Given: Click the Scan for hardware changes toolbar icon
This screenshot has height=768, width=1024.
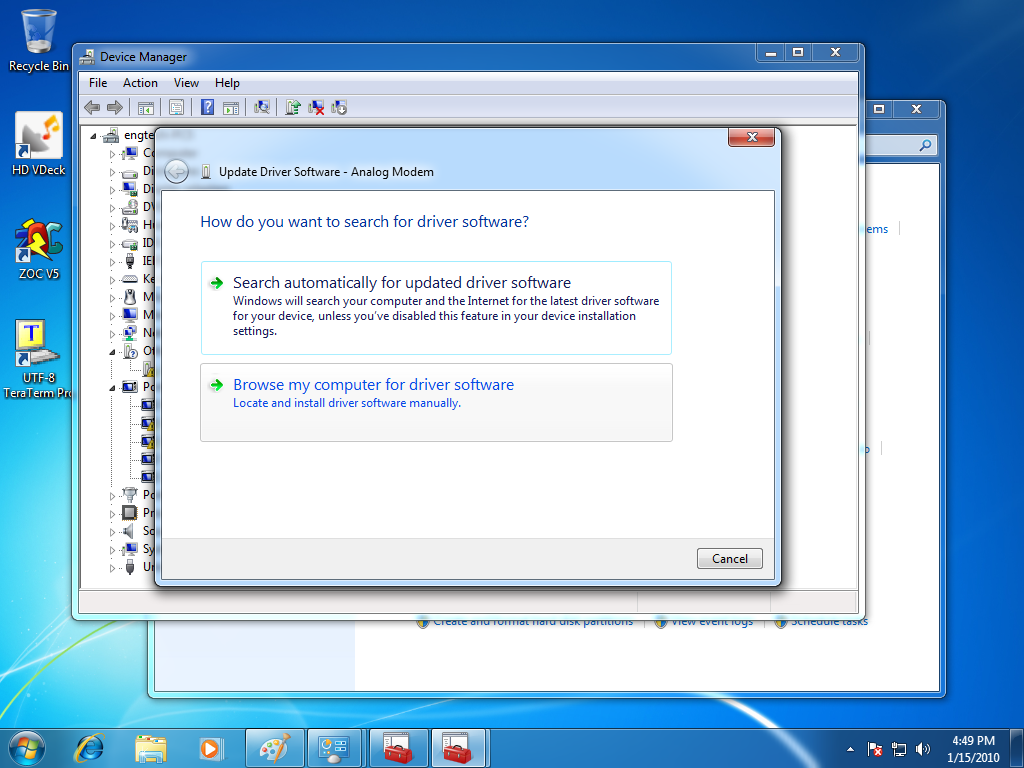Looking at the screenshot, I should coord(262,107).
